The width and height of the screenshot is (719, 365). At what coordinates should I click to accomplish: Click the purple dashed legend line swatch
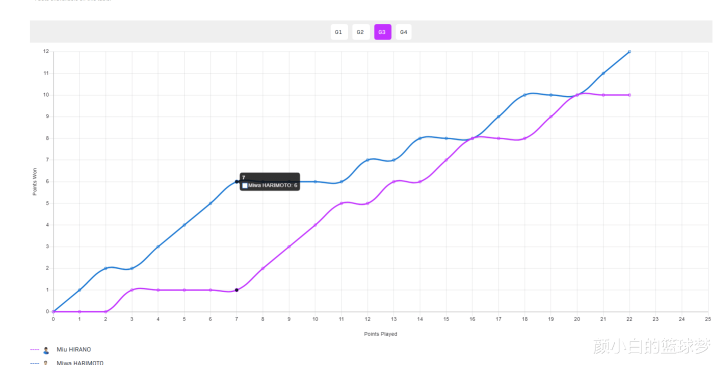(x=34, y=350)
